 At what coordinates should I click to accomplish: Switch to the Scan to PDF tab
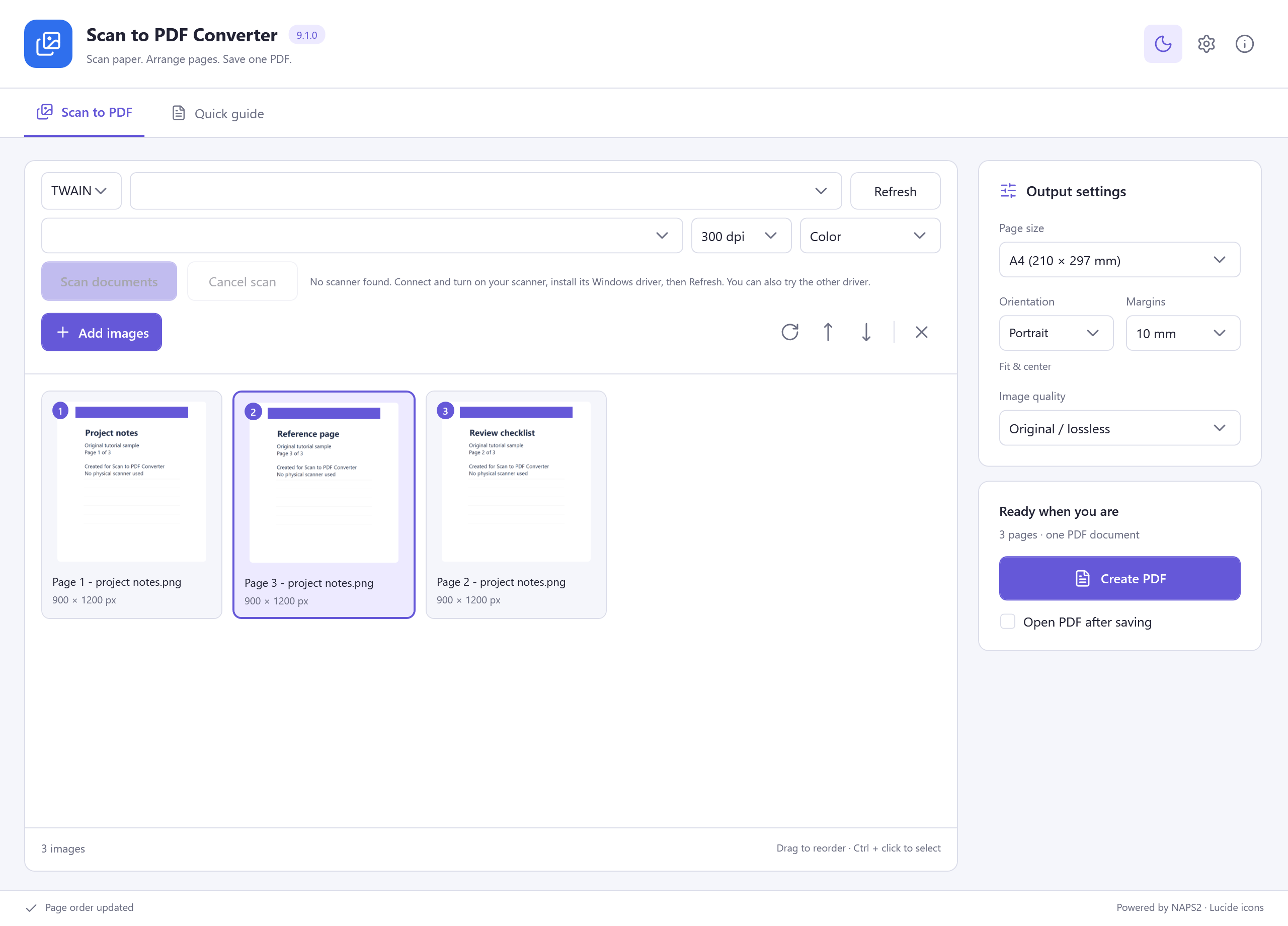[x=84, y=113]
